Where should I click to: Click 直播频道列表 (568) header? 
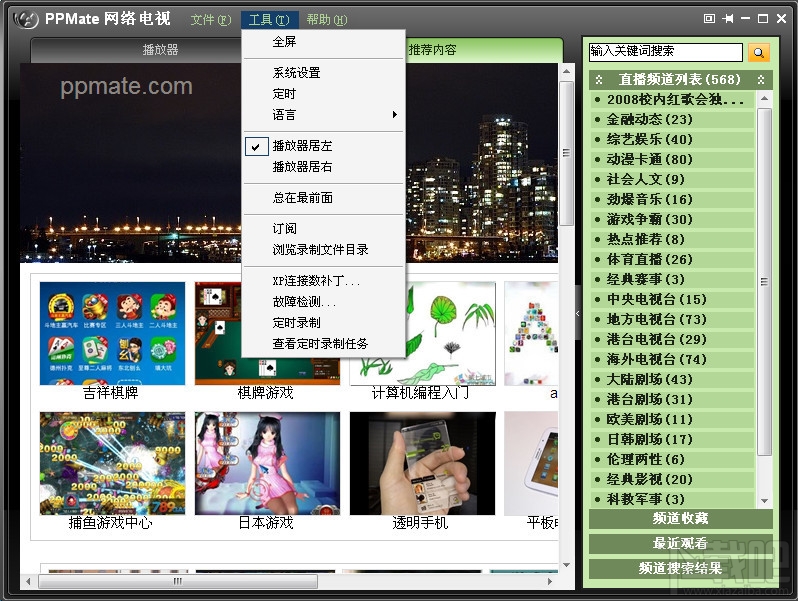click(x=680, y=79)
